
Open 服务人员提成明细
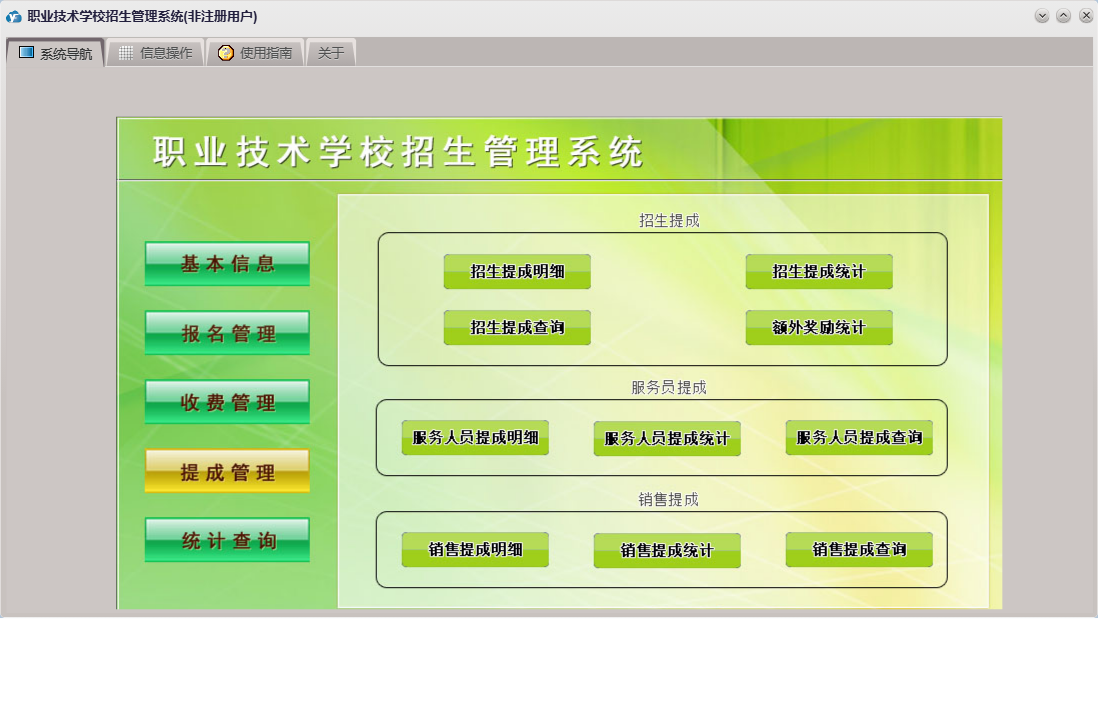coord(475,438)
